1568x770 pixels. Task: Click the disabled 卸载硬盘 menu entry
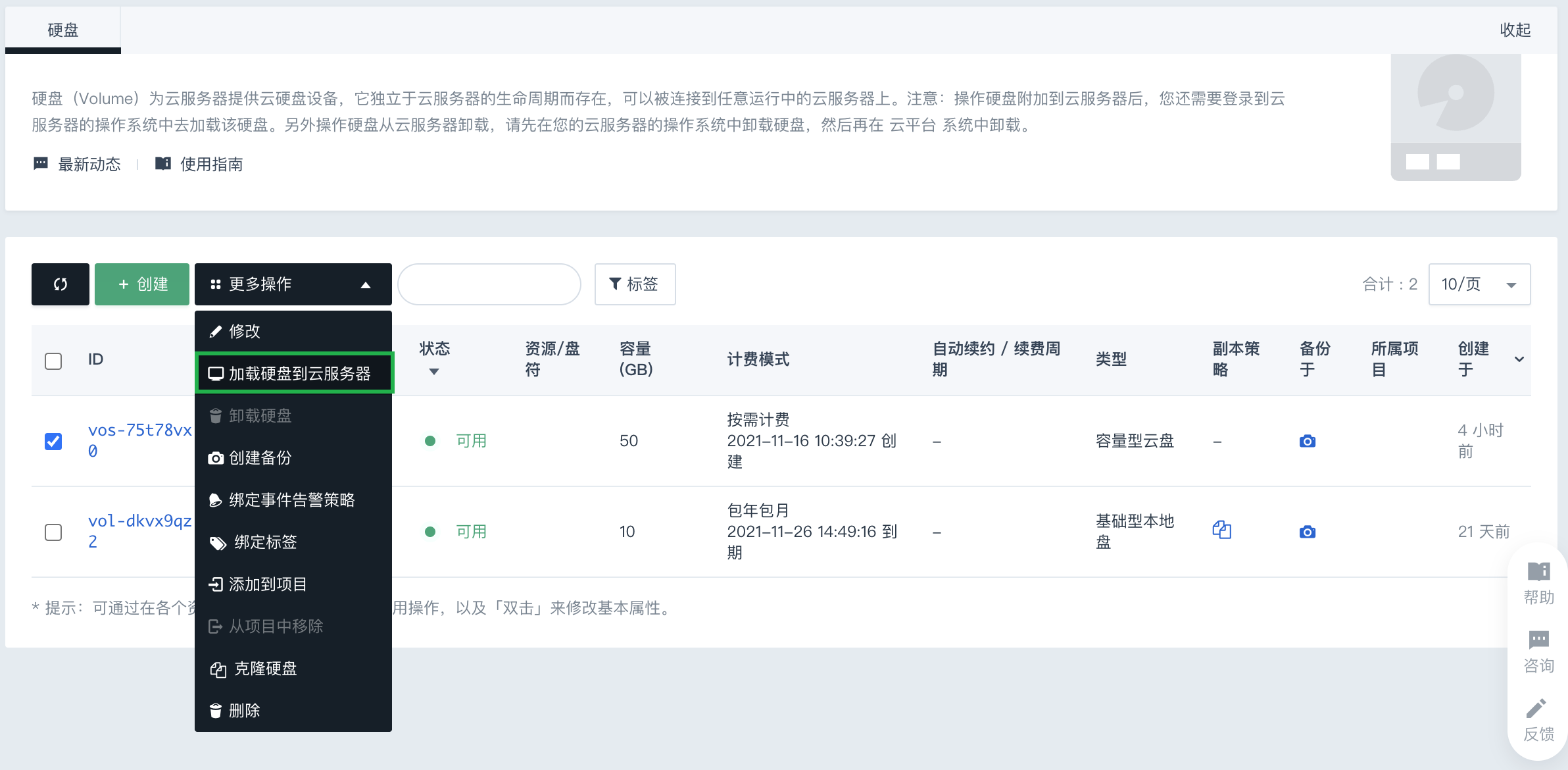(x=293, y=415)
